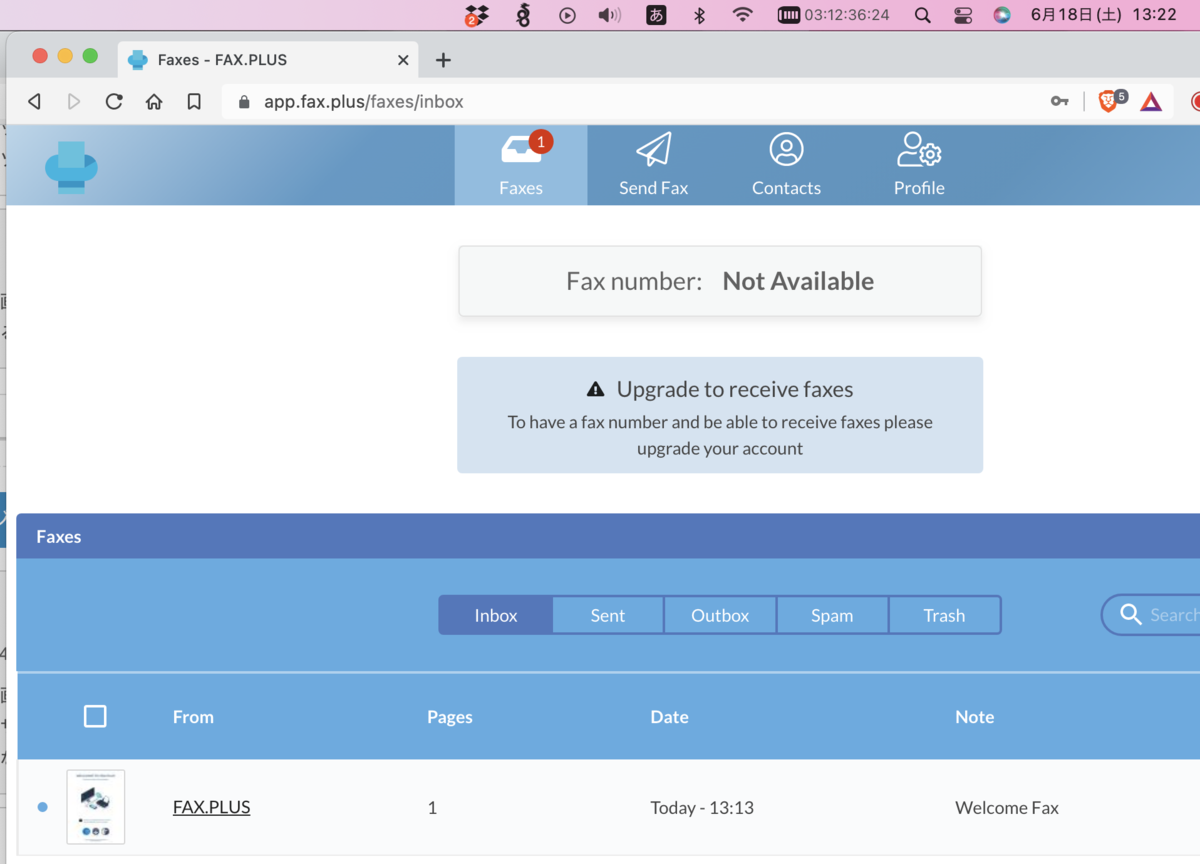
Task: Open the play-button menu bar icon
Action: click(567, 15)
